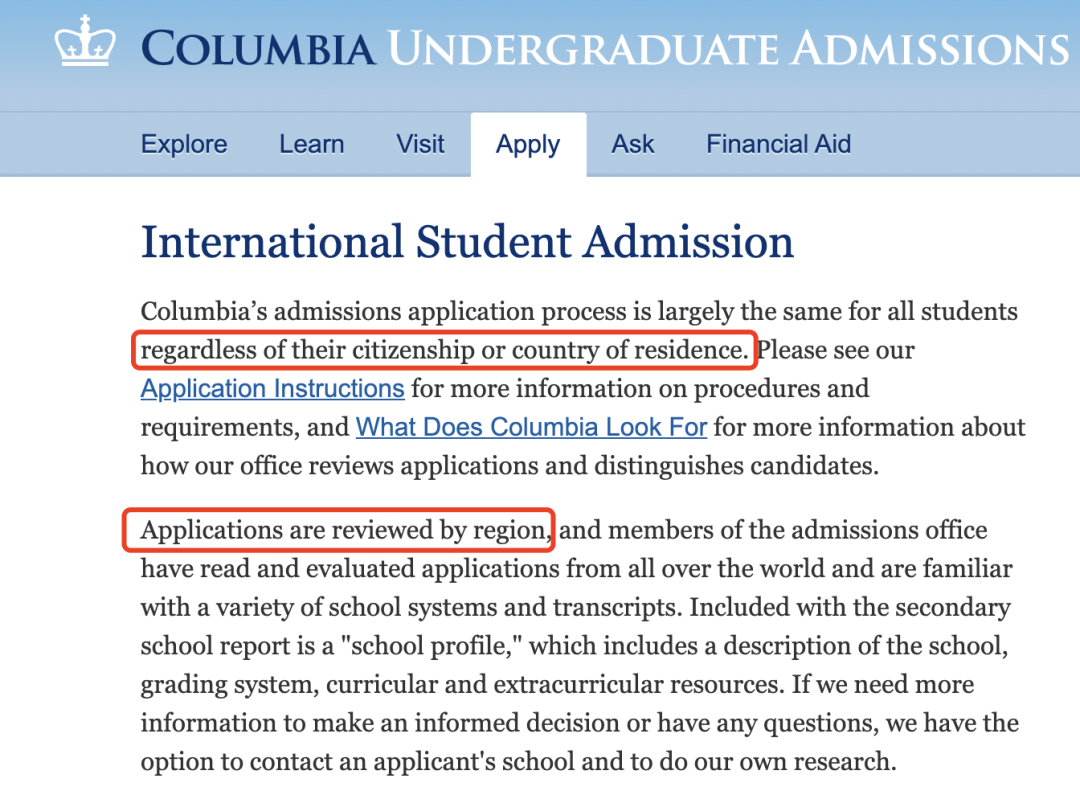Screen dimensions: 1080x791
Task: Follow the Application Instructions link
Action: 272,389
